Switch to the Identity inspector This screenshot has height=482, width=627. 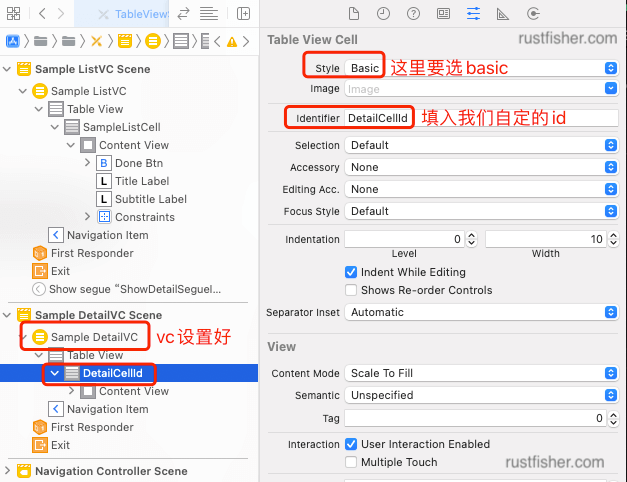(x=443, y=14)
